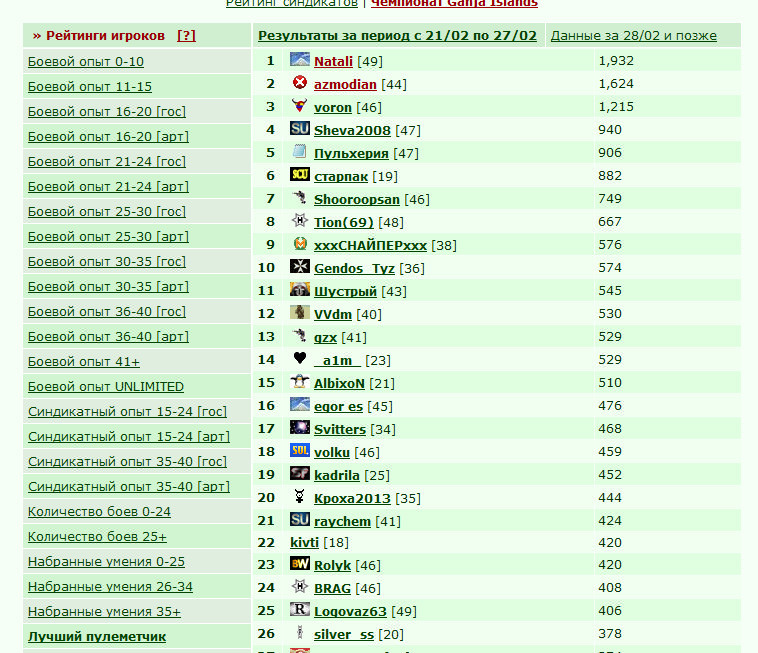The width and height of the screenshot is (758, 653).
Task: Click rank number 22 in the table
Action: [x=266, y=543]
